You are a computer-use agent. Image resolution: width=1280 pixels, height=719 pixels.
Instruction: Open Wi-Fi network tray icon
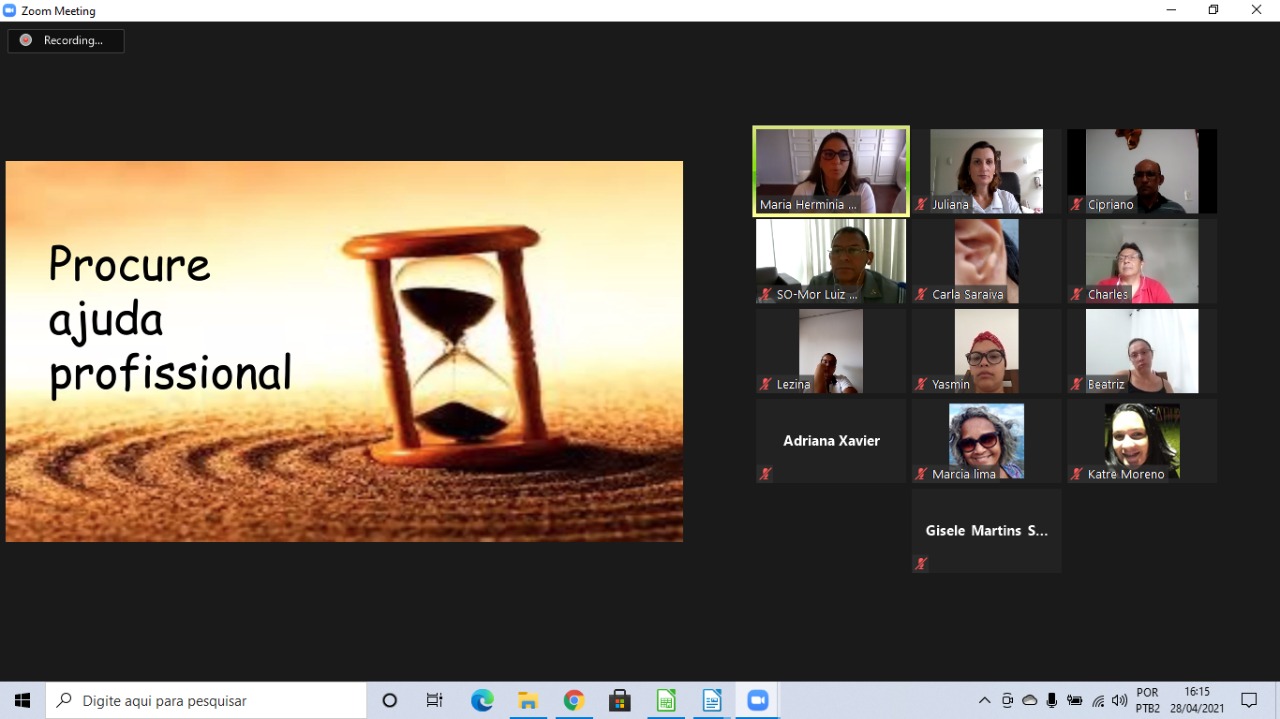1098,700
